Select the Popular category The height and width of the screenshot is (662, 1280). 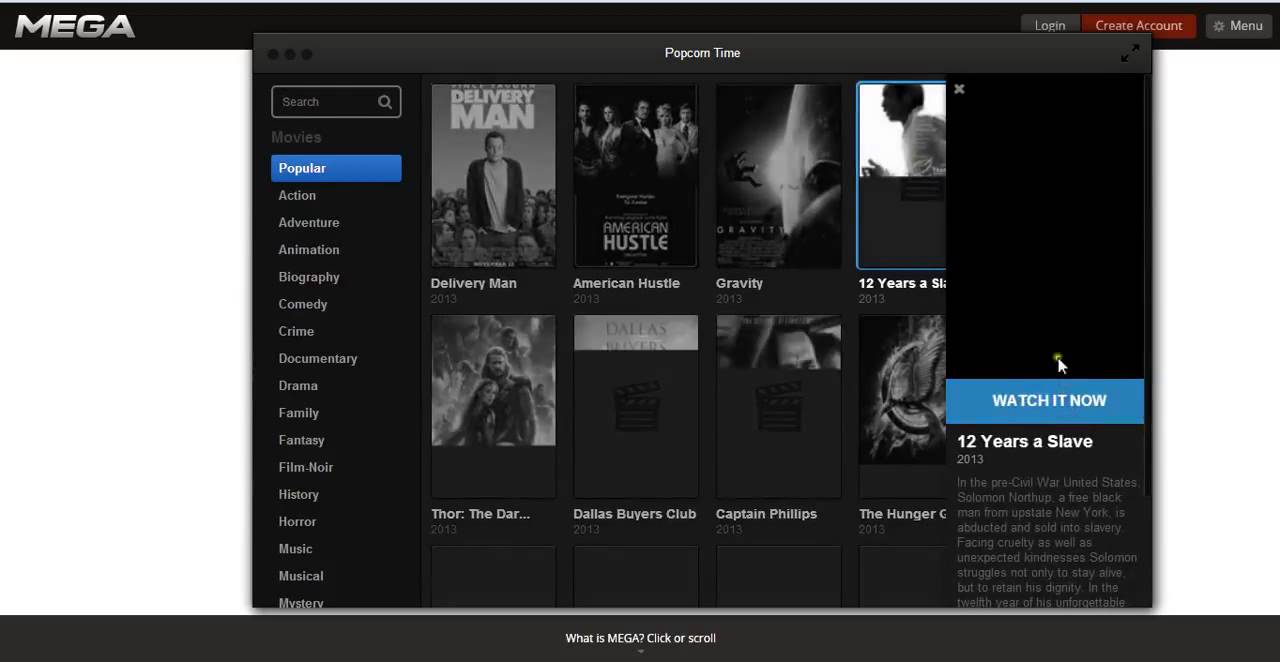(x=336, y=168)
